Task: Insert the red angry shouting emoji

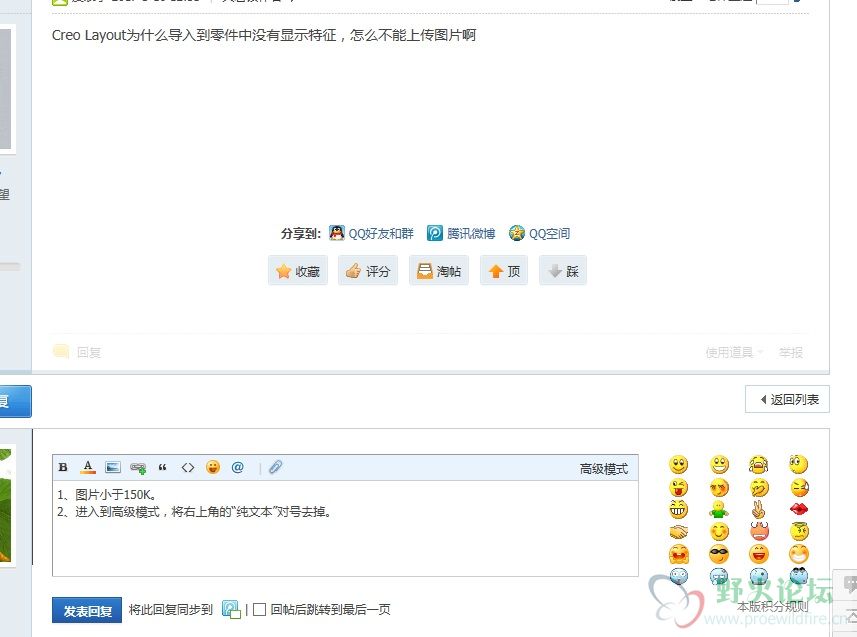Action: click(x=759, y=531)
